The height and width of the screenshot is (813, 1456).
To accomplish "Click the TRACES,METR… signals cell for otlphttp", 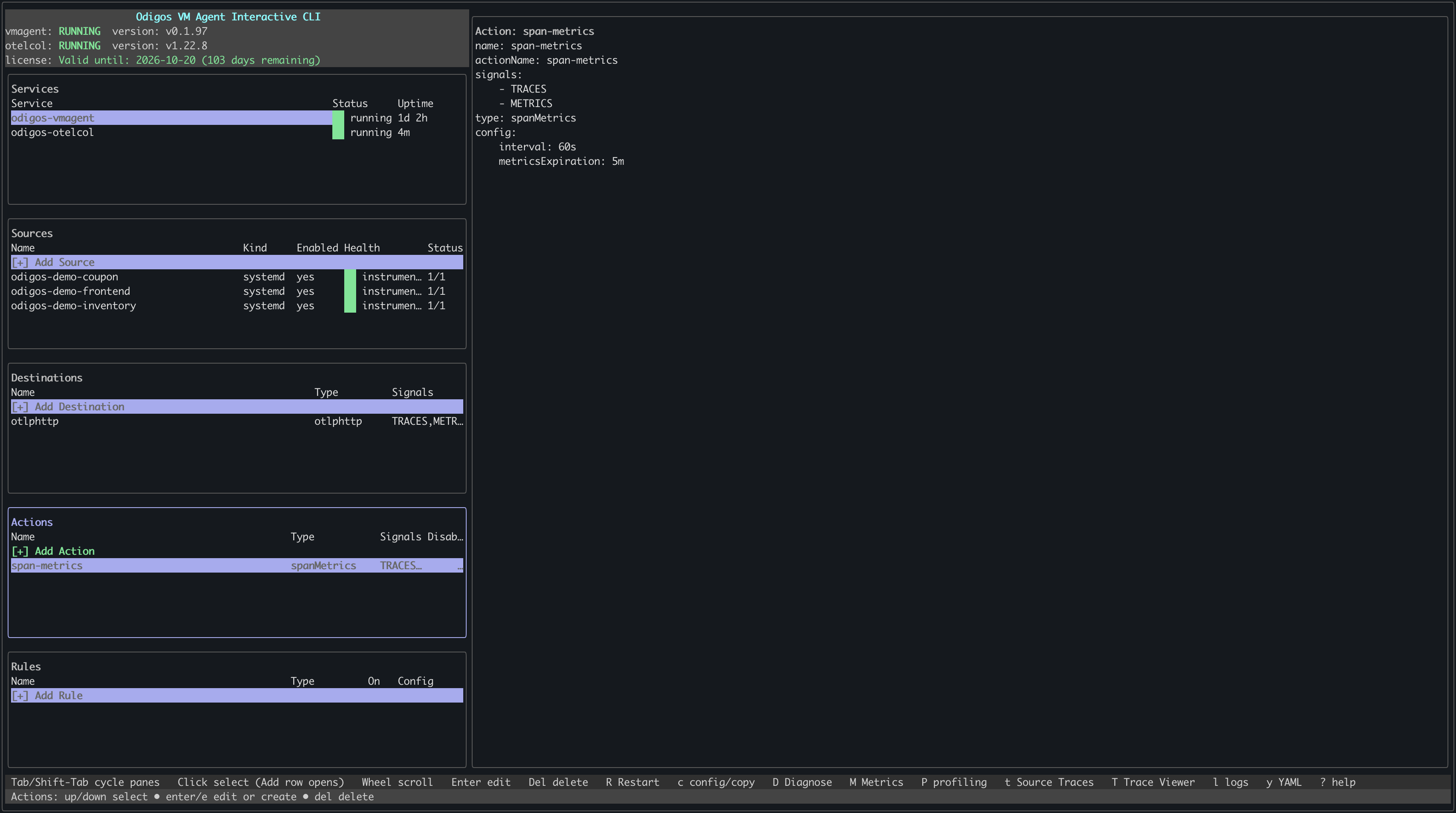I will pyautogui.click(x=427, y=421).
